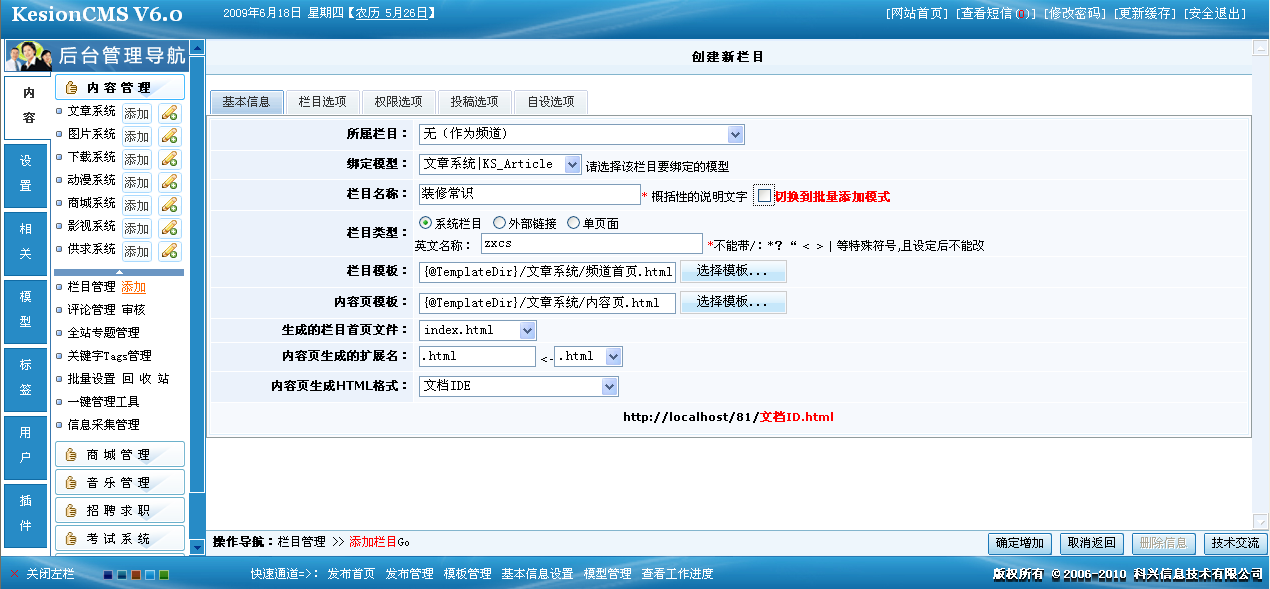1270x589 pixels.
Task: Click 选择模板 button for 内容页模板
Action: pos(733,302)
